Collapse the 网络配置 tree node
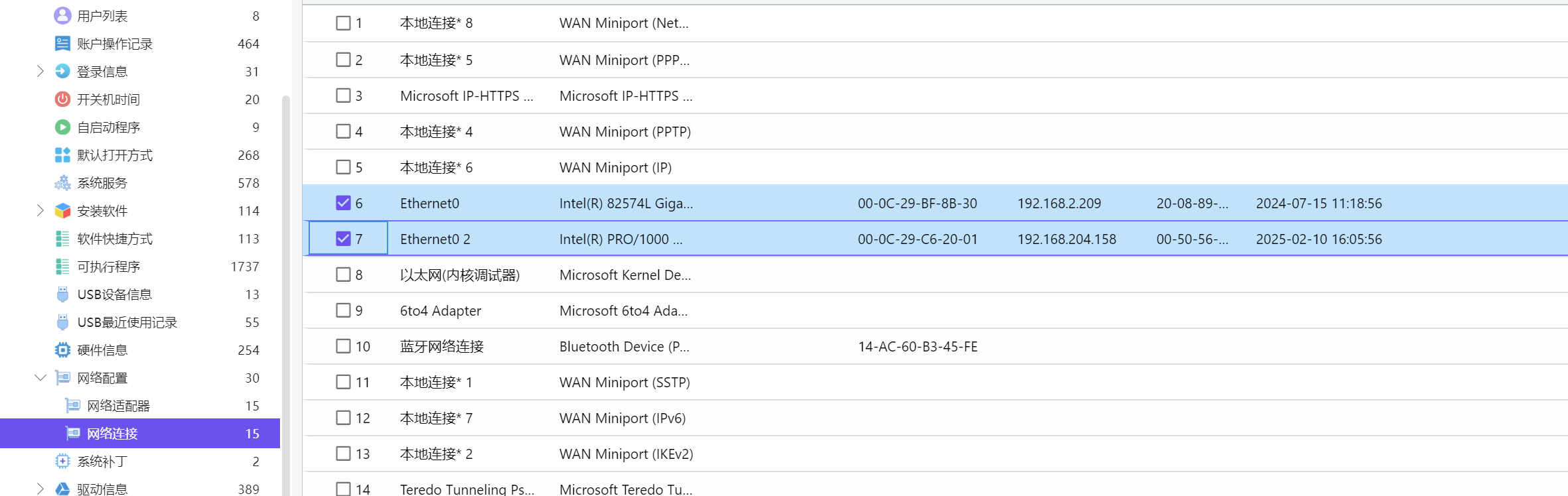 point(40,377)
